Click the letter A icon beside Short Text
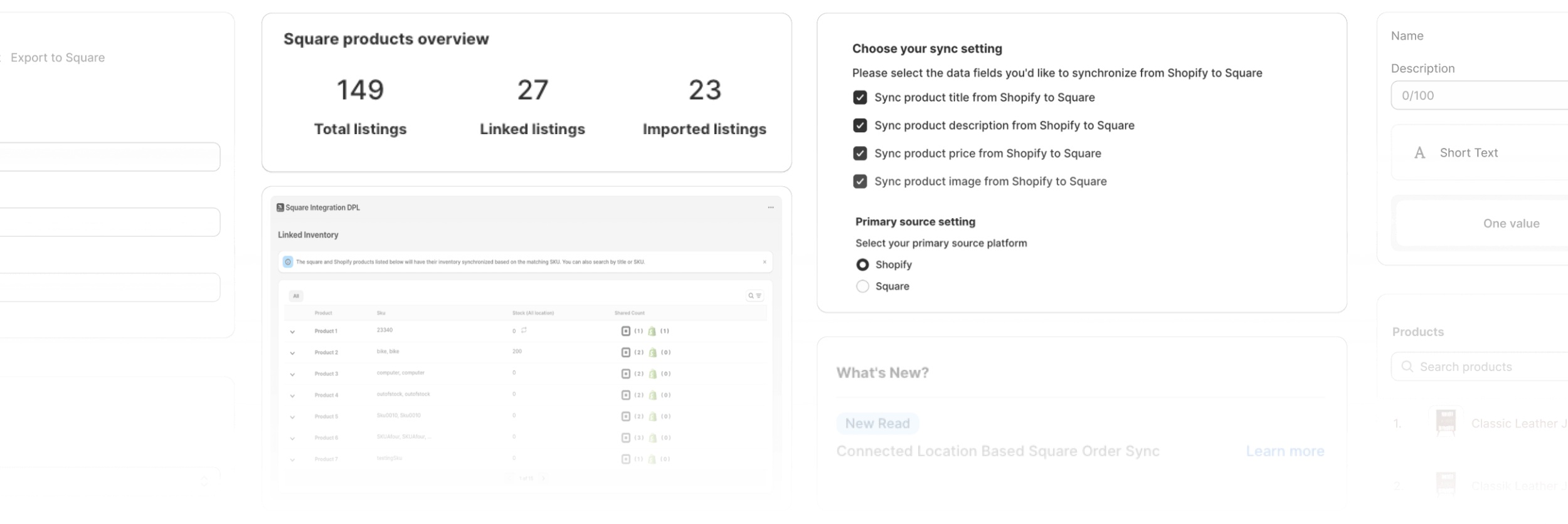 [1419, 153]
